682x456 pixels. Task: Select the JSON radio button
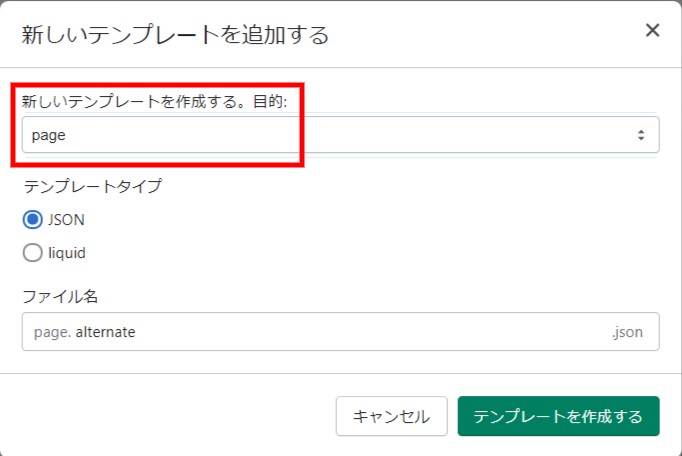tap(32, 220)
